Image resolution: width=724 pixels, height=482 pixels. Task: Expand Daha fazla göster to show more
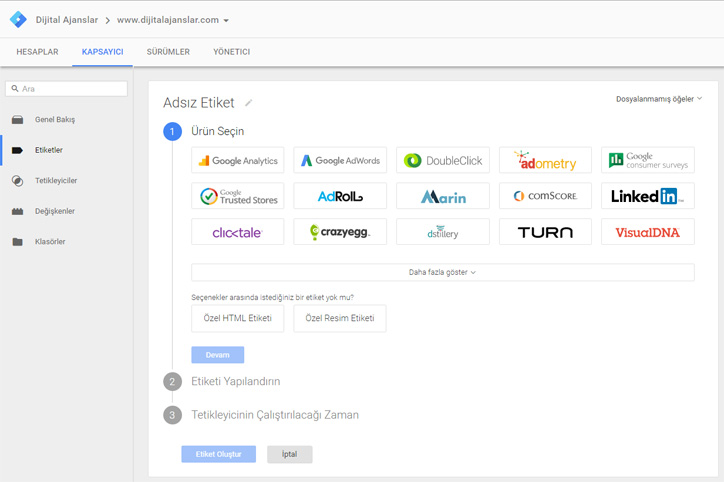[443, 272]
